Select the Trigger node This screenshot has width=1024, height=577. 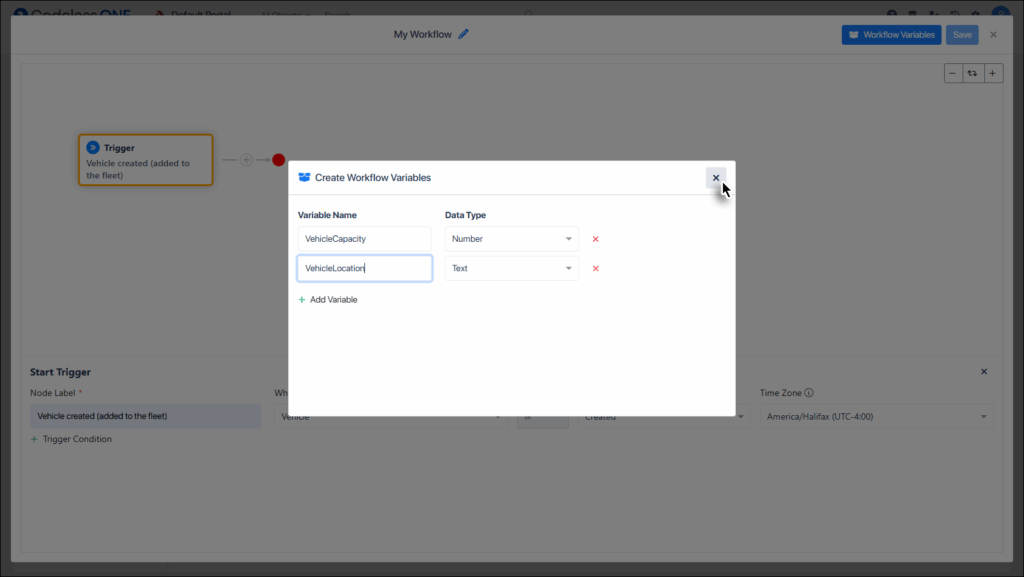click(145, 160)
